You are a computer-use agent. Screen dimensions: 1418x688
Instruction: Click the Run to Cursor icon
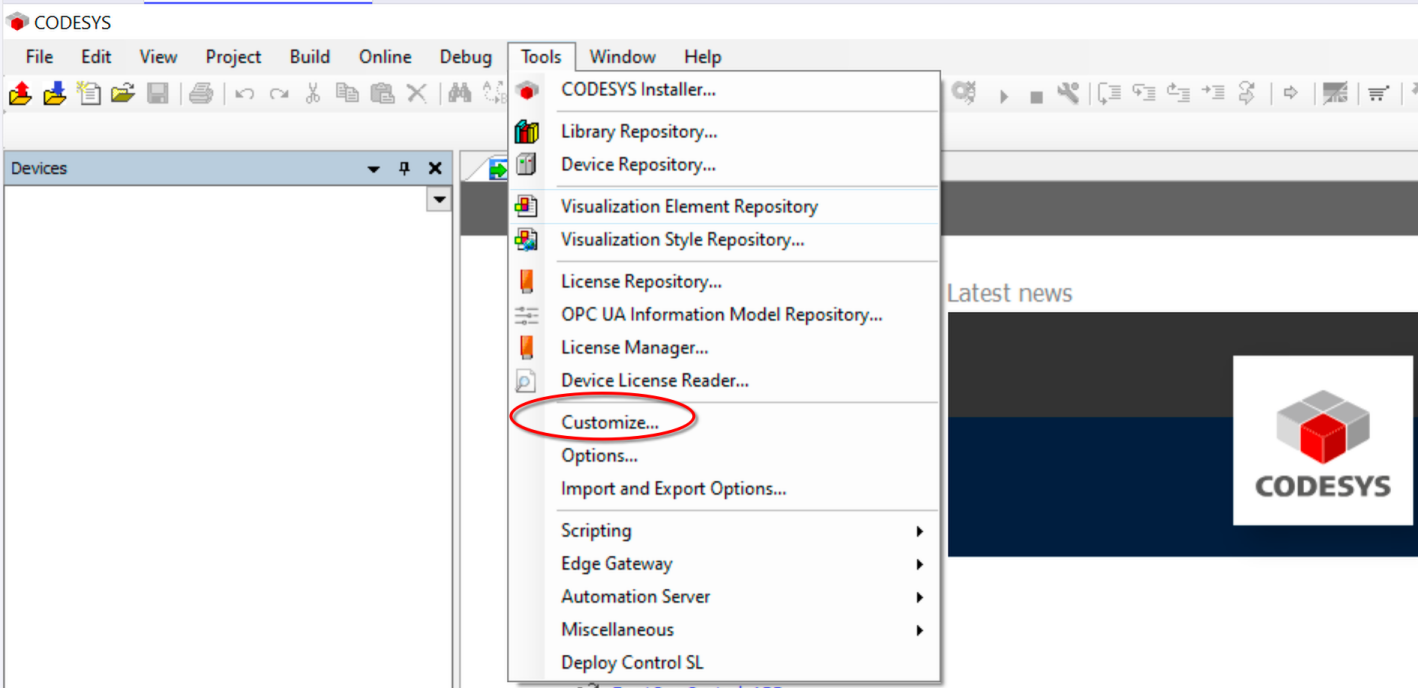1213,92
